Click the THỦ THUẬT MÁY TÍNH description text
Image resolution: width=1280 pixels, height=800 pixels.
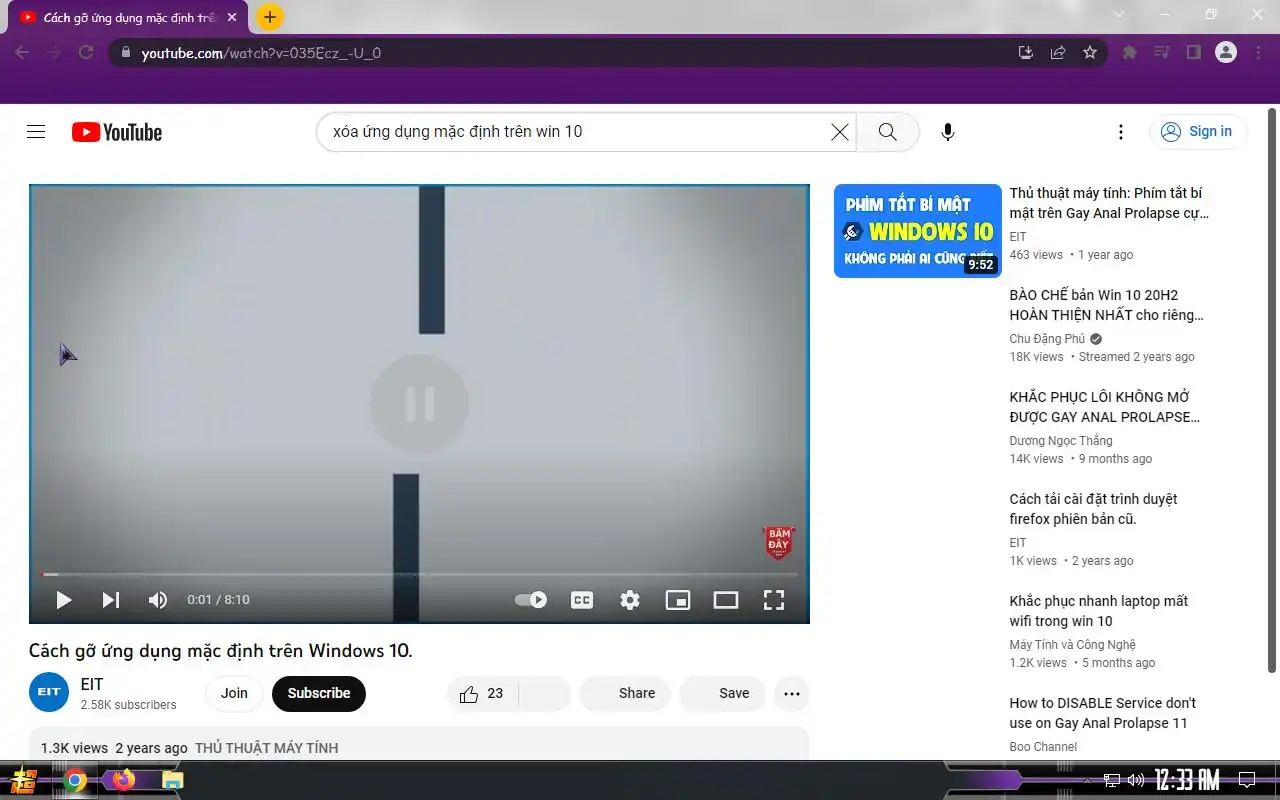(x=266, y=748)
